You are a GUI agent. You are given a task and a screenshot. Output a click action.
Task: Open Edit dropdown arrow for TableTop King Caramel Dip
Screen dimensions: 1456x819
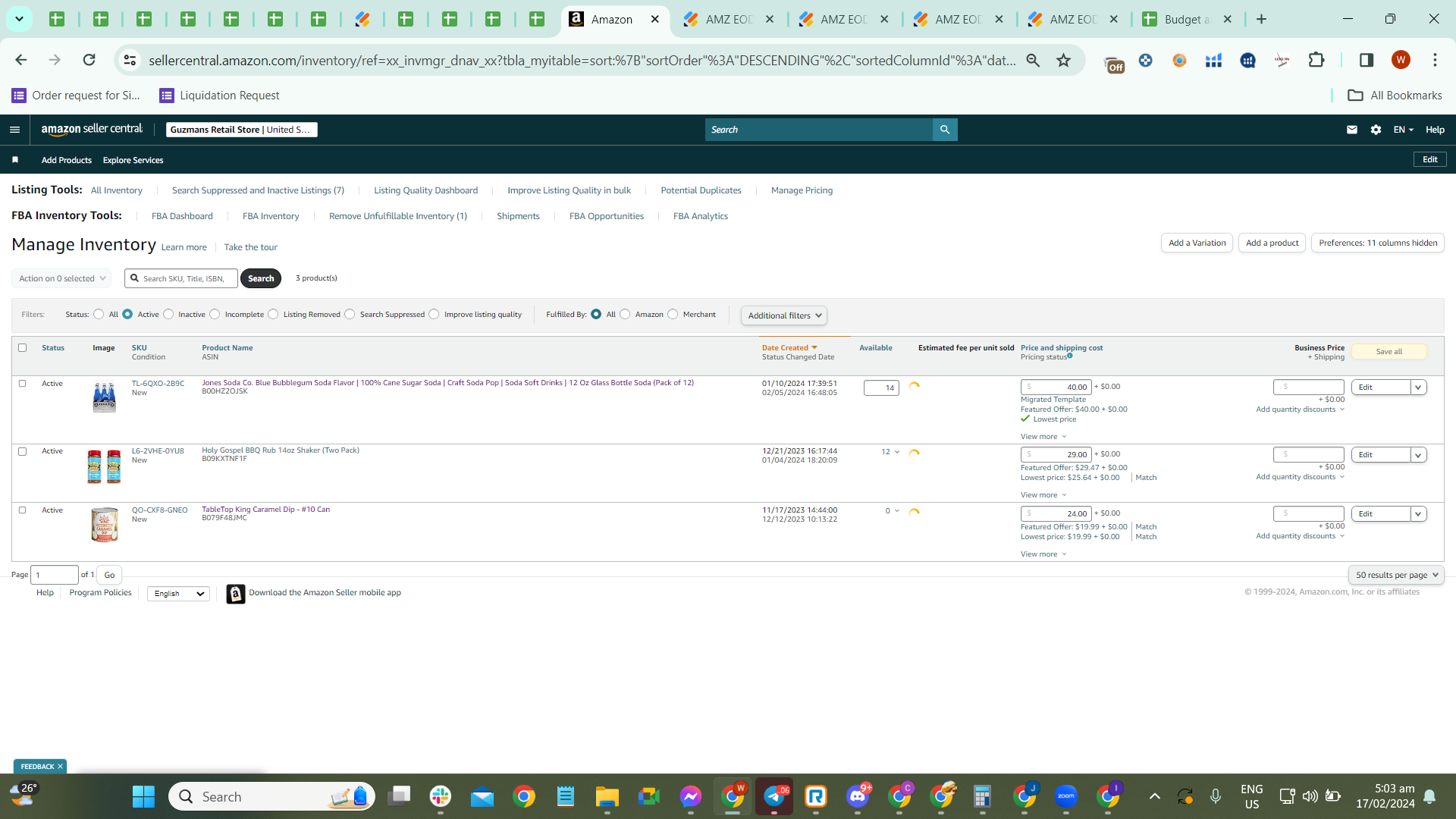coord(1418,514)
